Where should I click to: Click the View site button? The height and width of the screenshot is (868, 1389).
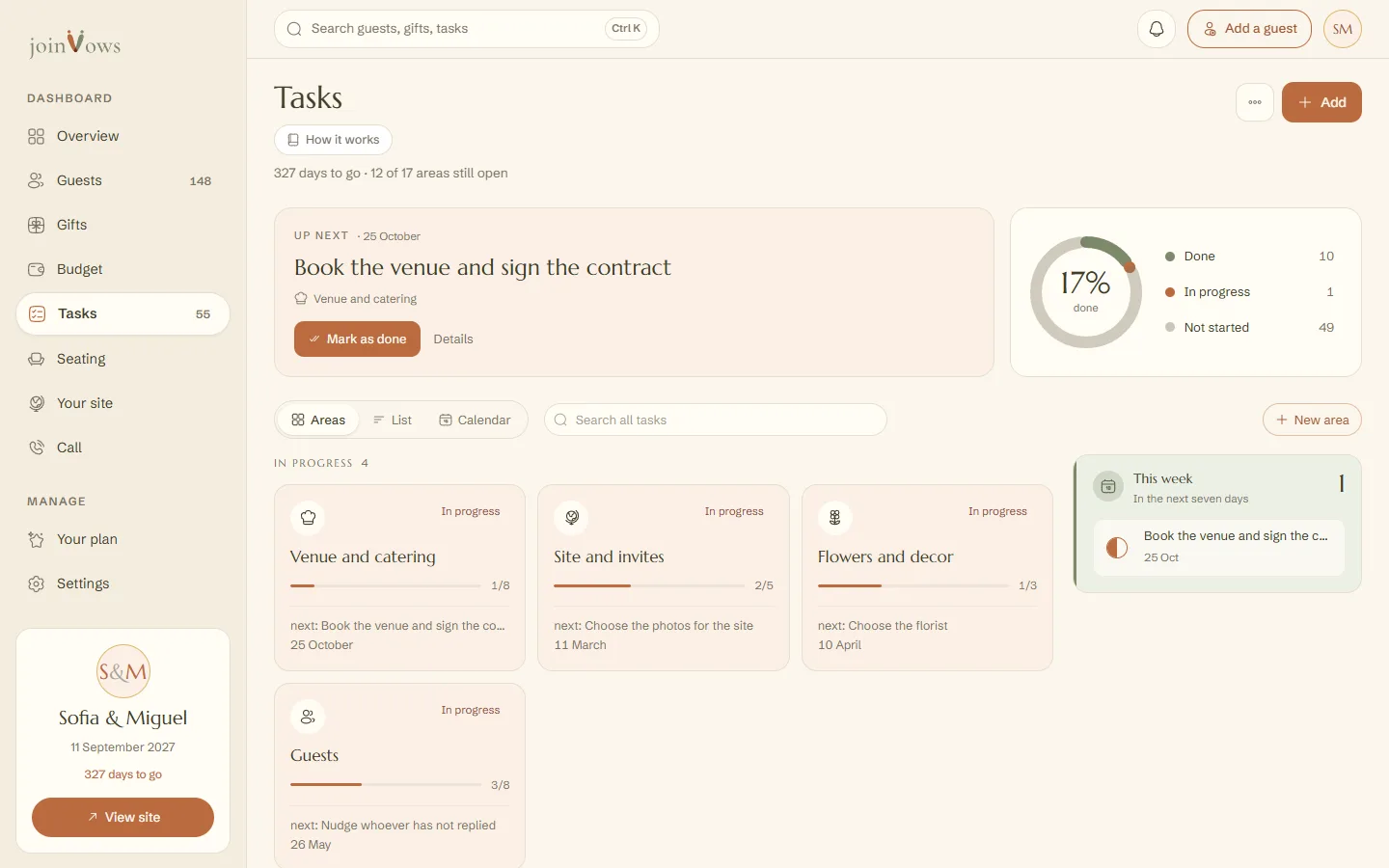click(123, 817)
